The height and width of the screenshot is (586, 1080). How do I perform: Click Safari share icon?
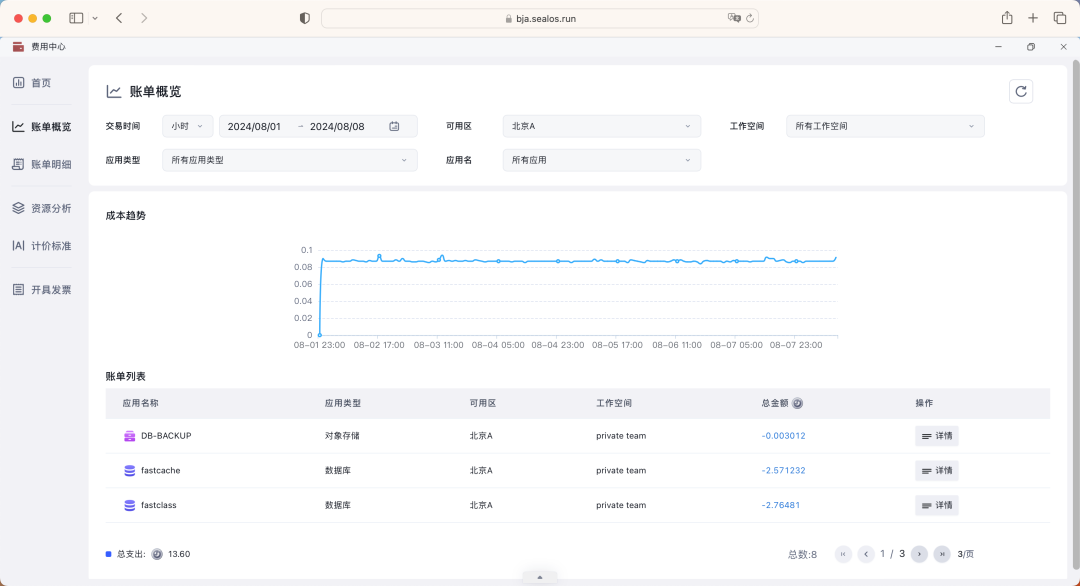(x=1007, y=18)
